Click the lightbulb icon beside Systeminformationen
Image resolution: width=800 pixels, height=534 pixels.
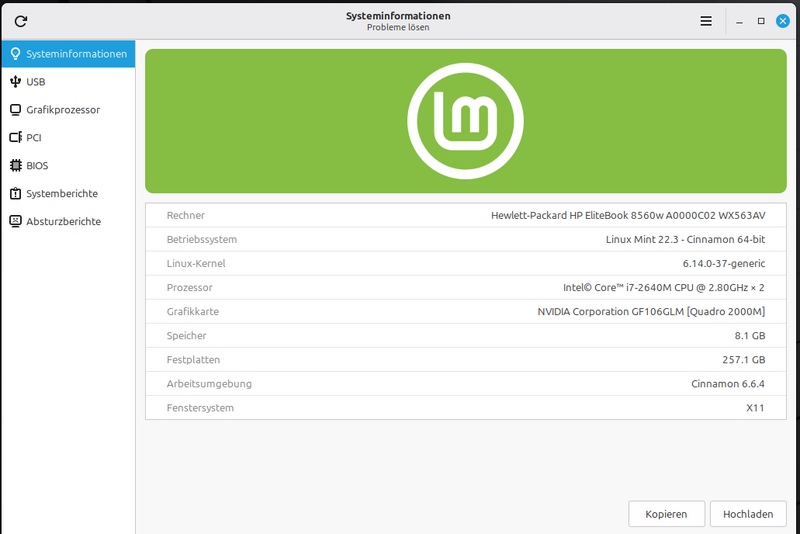pos(15,54)
